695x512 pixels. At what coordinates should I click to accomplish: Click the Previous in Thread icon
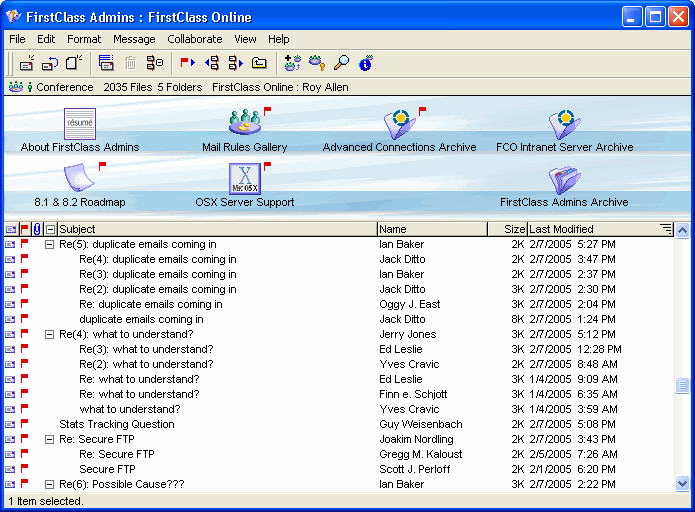tap(212, 63)
